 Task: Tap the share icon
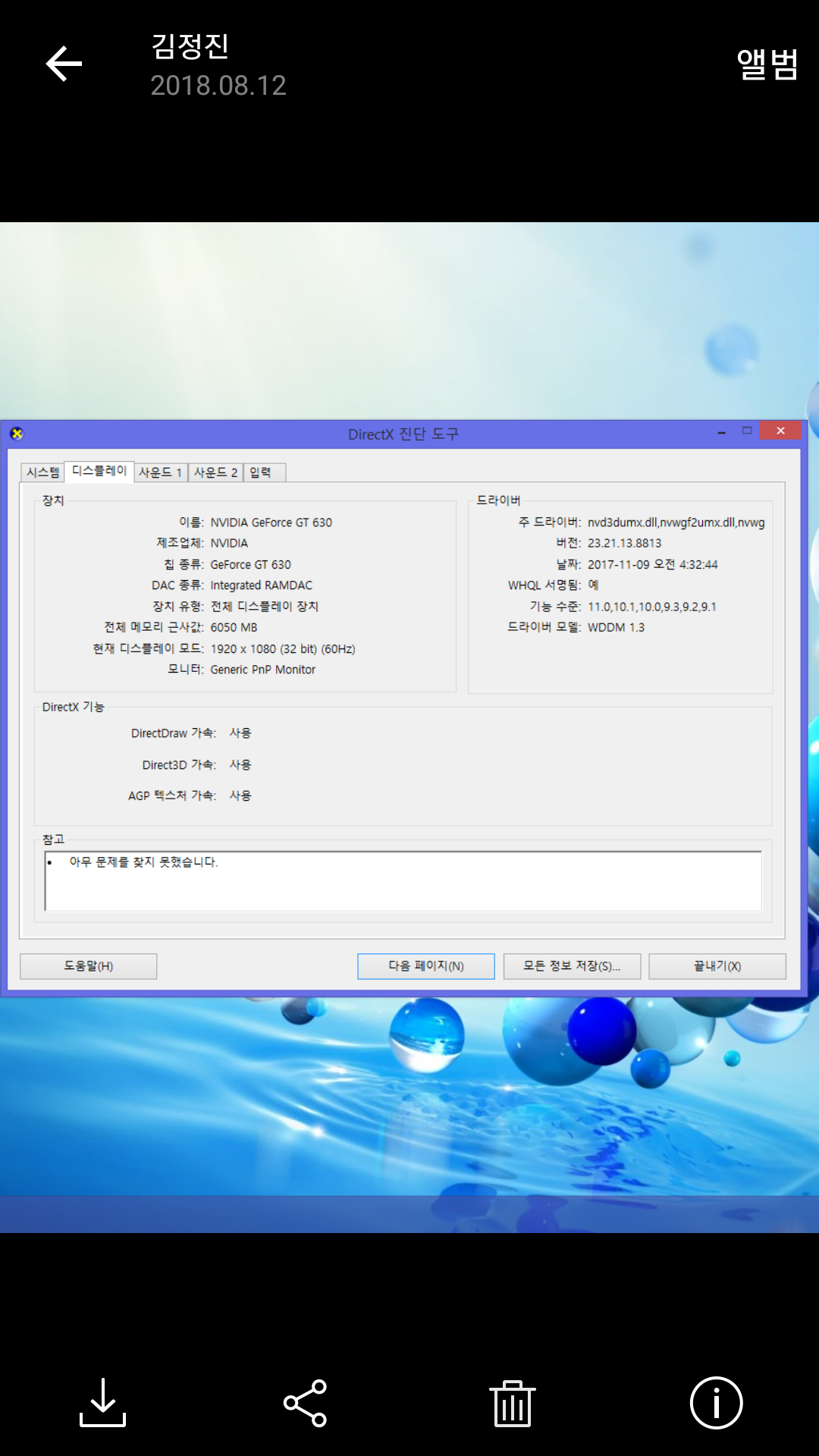pos(305,1403)
